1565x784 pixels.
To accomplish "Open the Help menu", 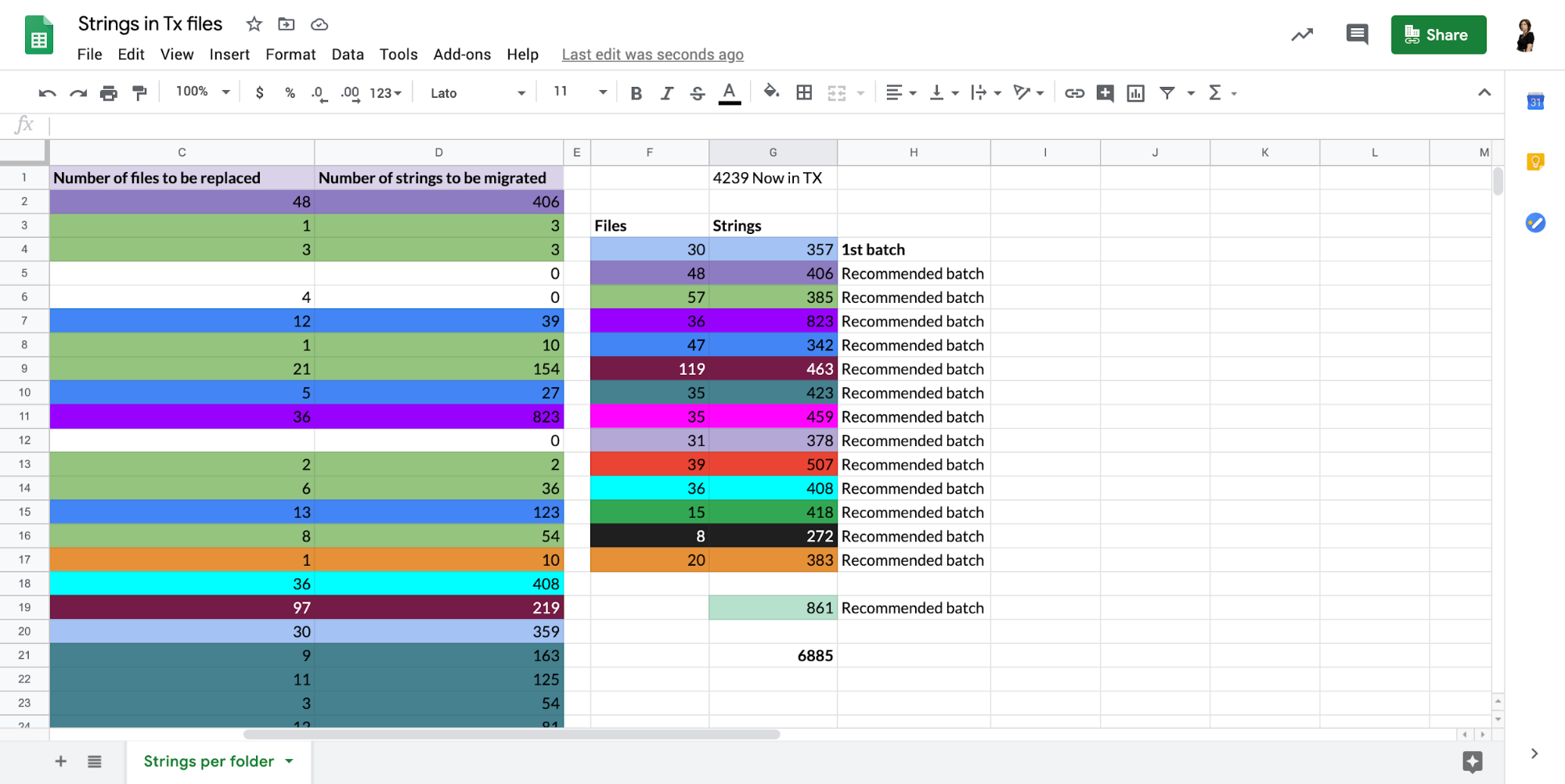I will [x=522, y=55].
